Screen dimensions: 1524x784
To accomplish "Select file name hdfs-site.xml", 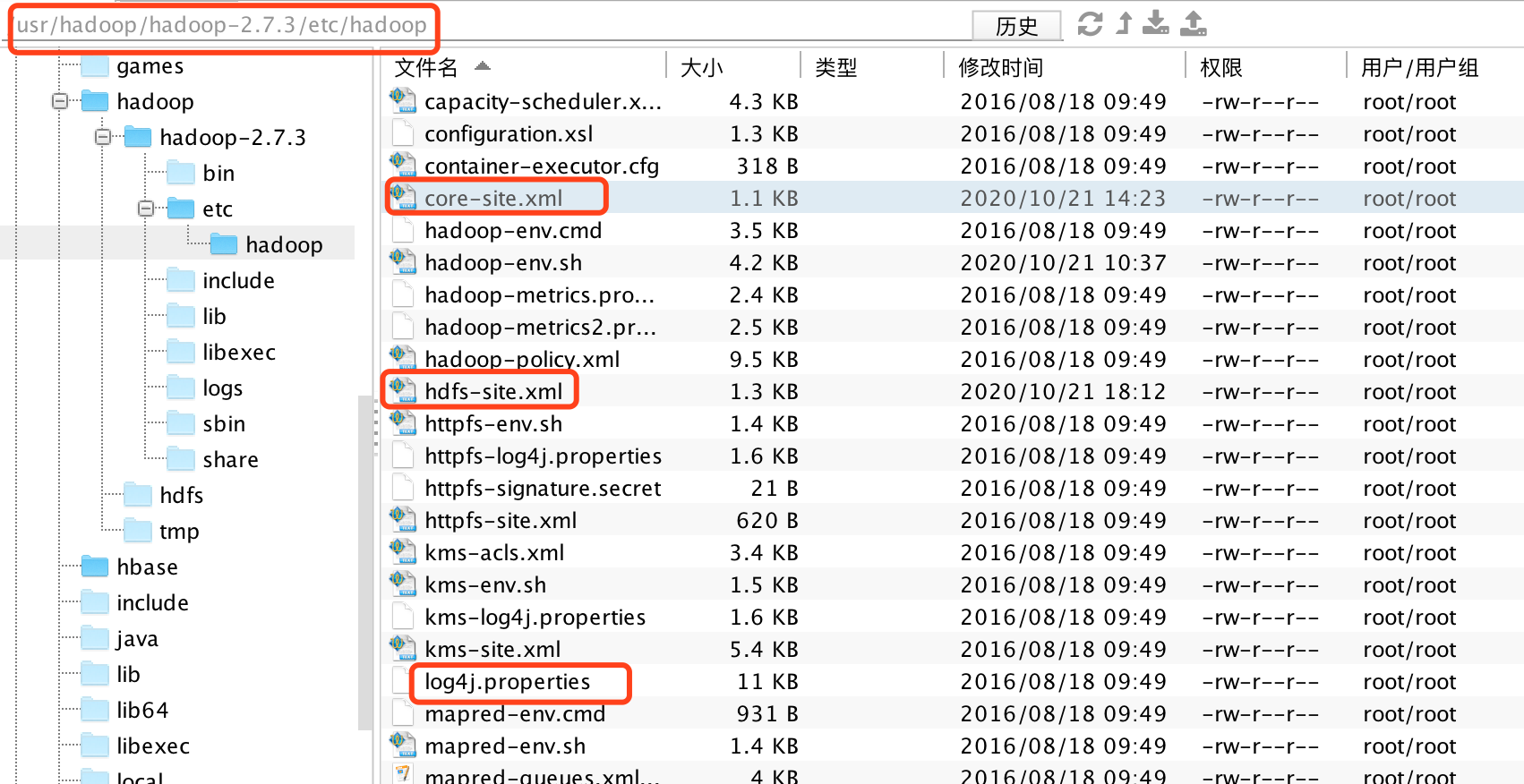I will click(x=493, y=392).
